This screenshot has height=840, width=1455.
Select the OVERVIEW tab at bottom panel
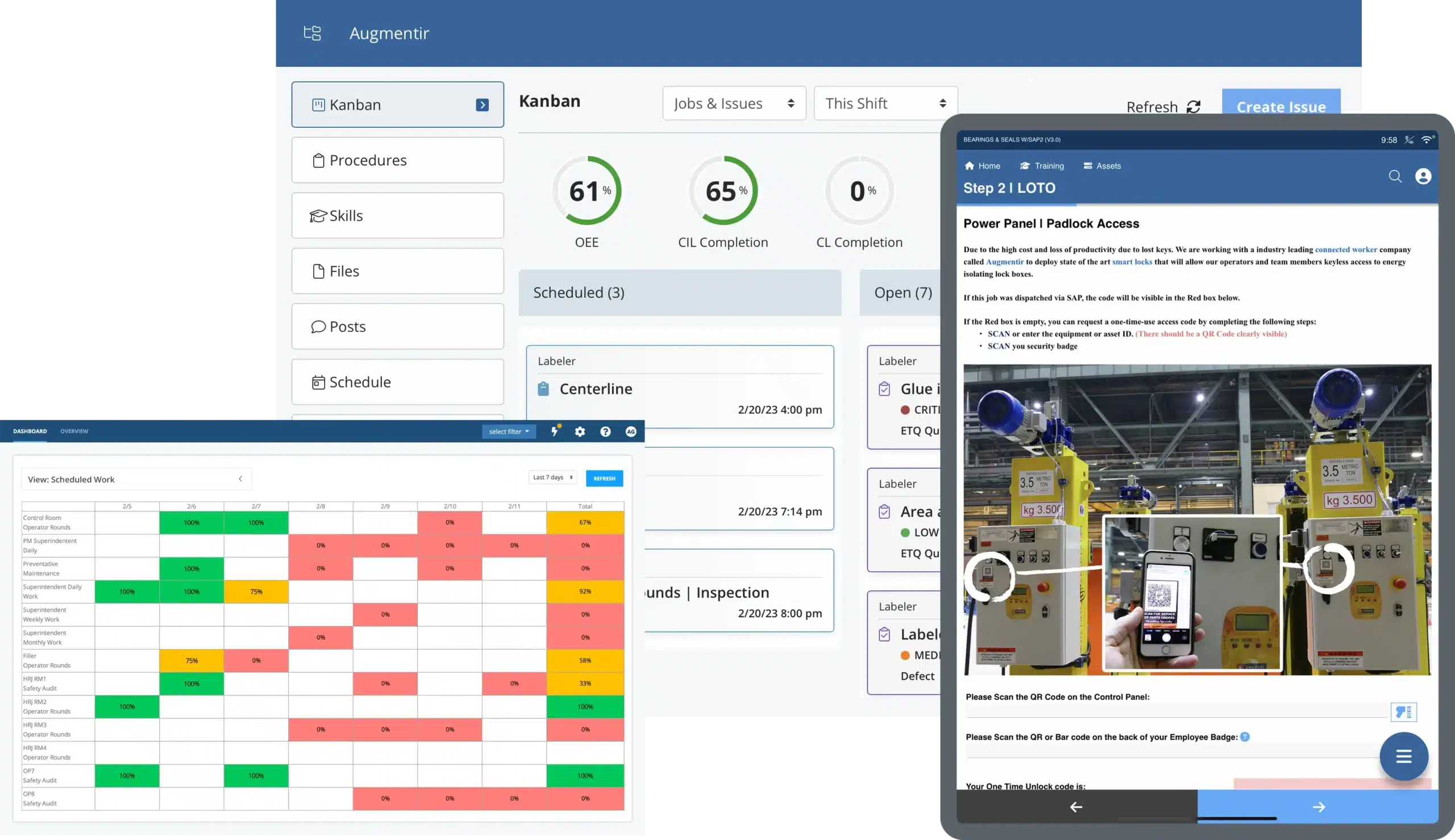coord(74,430)
